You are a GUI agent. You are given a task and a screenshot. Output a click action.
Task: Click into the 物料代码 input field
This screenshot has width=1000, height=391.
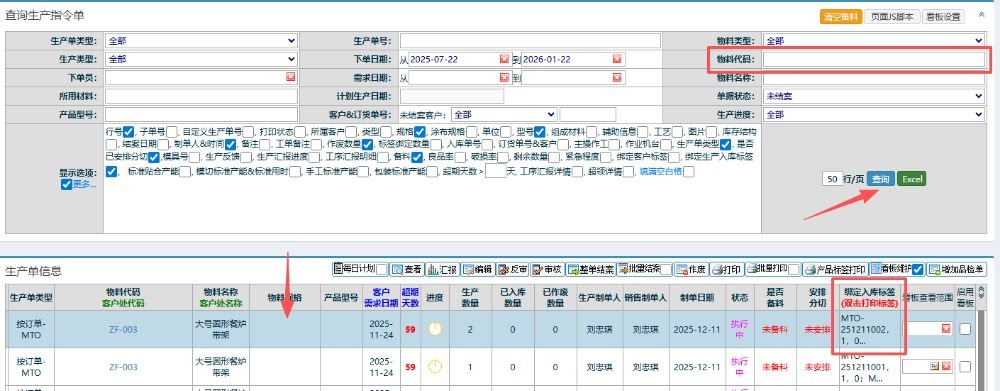click(x=874, y=59)
